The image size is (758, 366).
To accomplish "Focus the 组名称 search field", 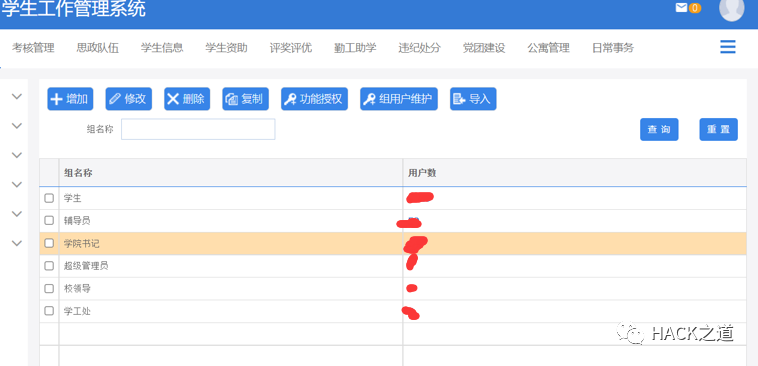I will pos(198,129).
